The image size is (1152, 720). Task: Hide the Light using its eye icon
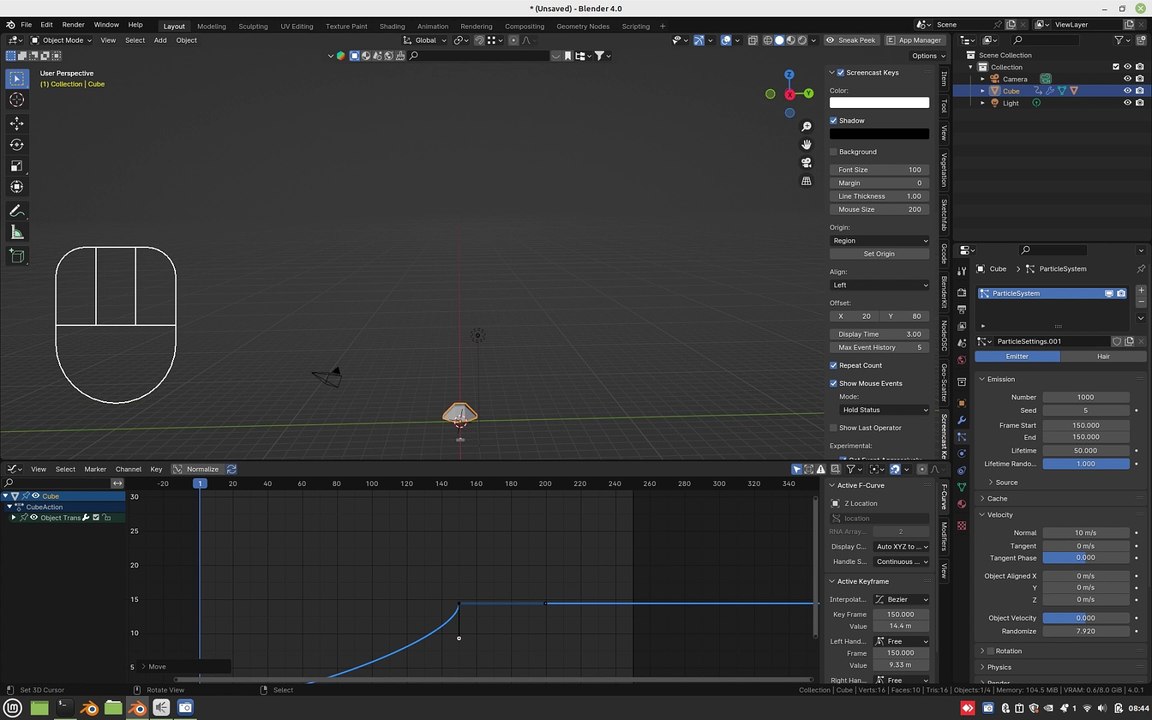pyautogui.click(x=1127, y=103)
